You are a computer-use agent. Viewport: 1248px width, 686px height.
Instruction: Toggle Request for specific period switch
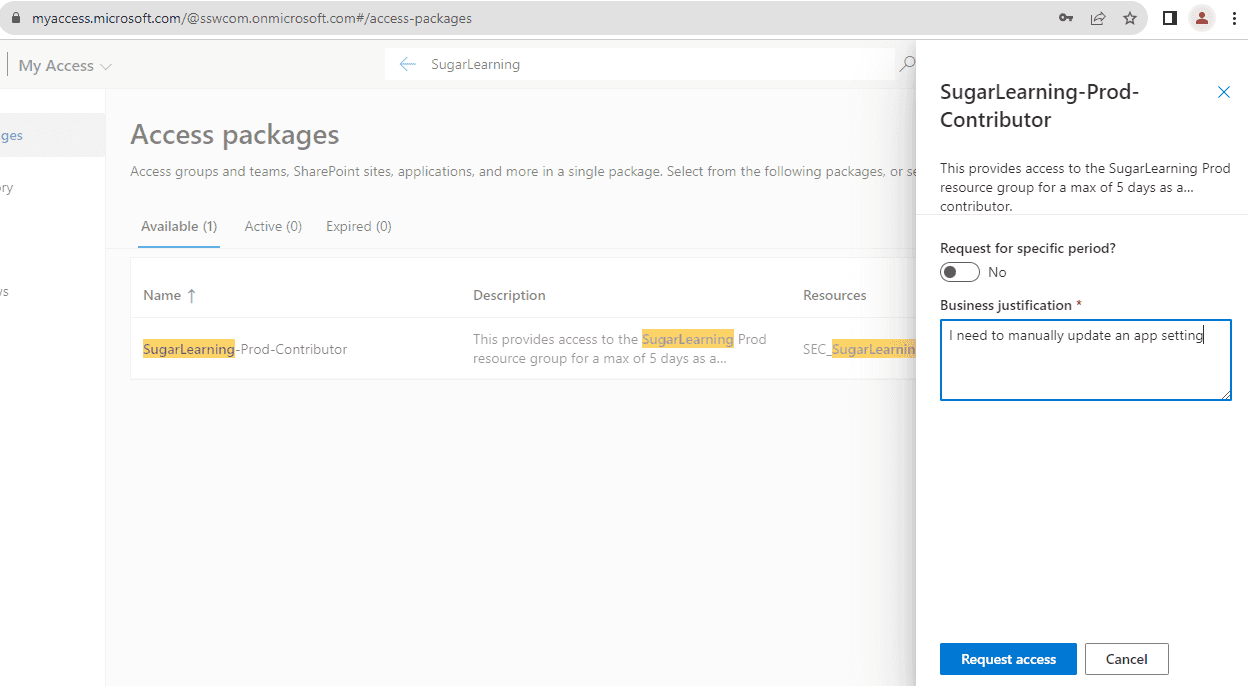(x=960, y=272)
